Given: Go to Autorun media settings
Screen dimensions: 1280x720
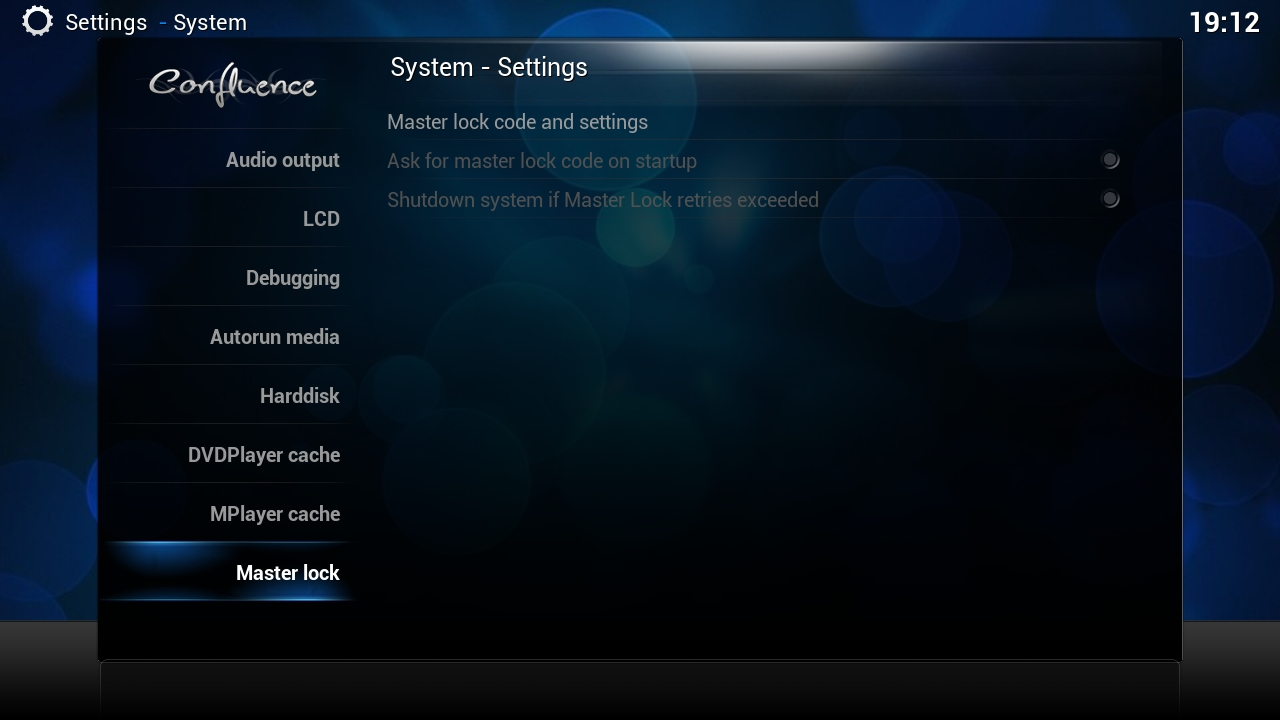Looking at the screenshot, I should pyautogui.click(x=229, y=337).
